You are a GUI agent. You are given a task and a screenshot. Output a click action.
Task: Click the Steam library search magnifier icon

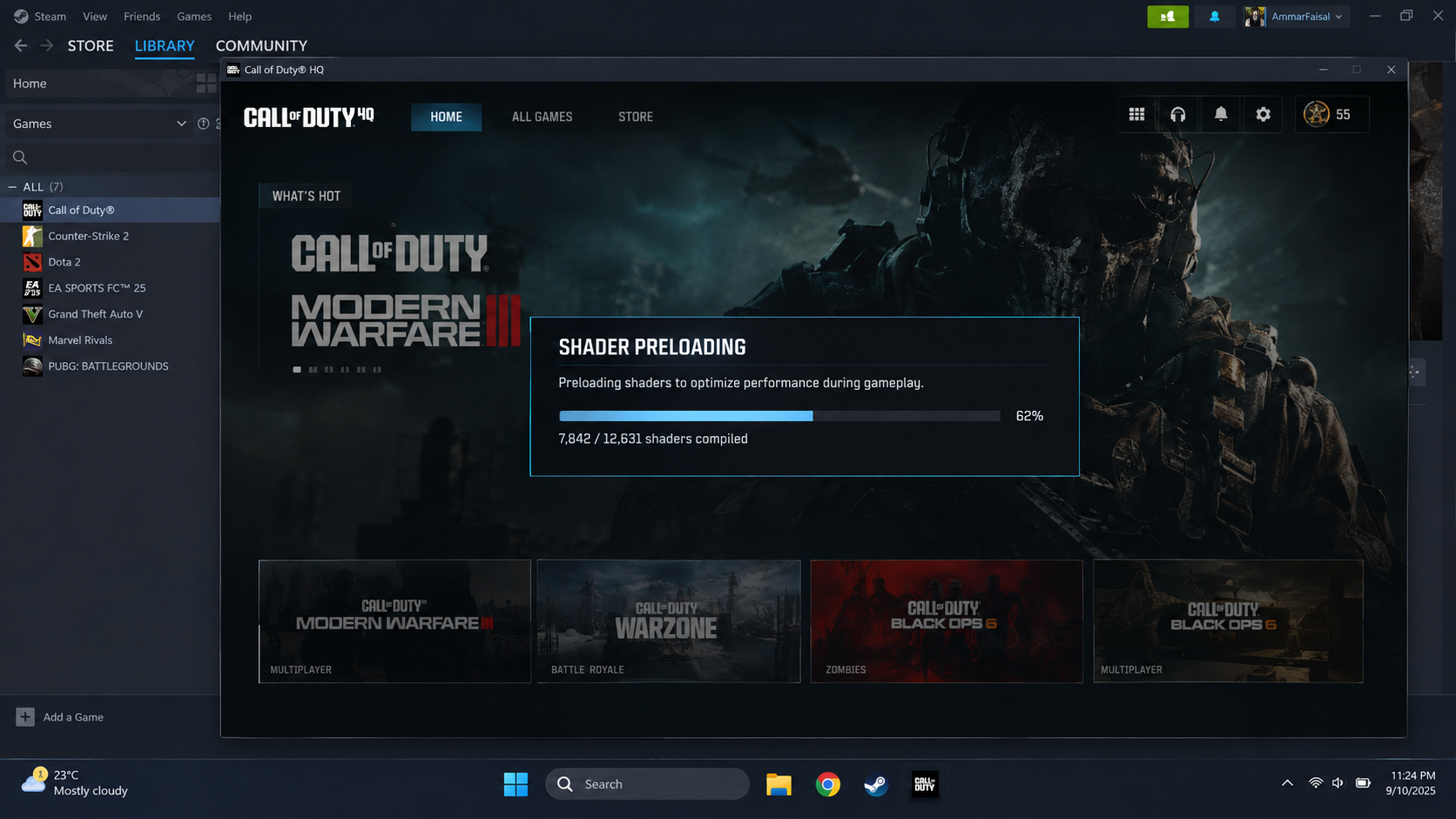[20, 158]
